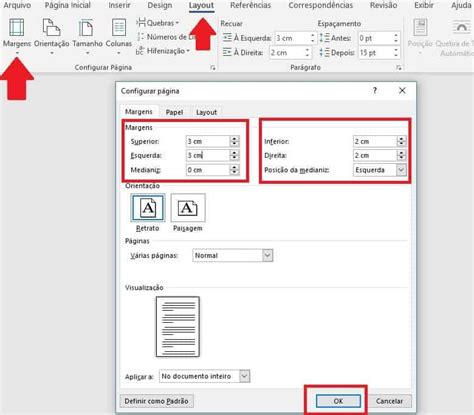474x415 pixels.
Task: Adjust the Depois spacing stepper
Action: (396, 53)
